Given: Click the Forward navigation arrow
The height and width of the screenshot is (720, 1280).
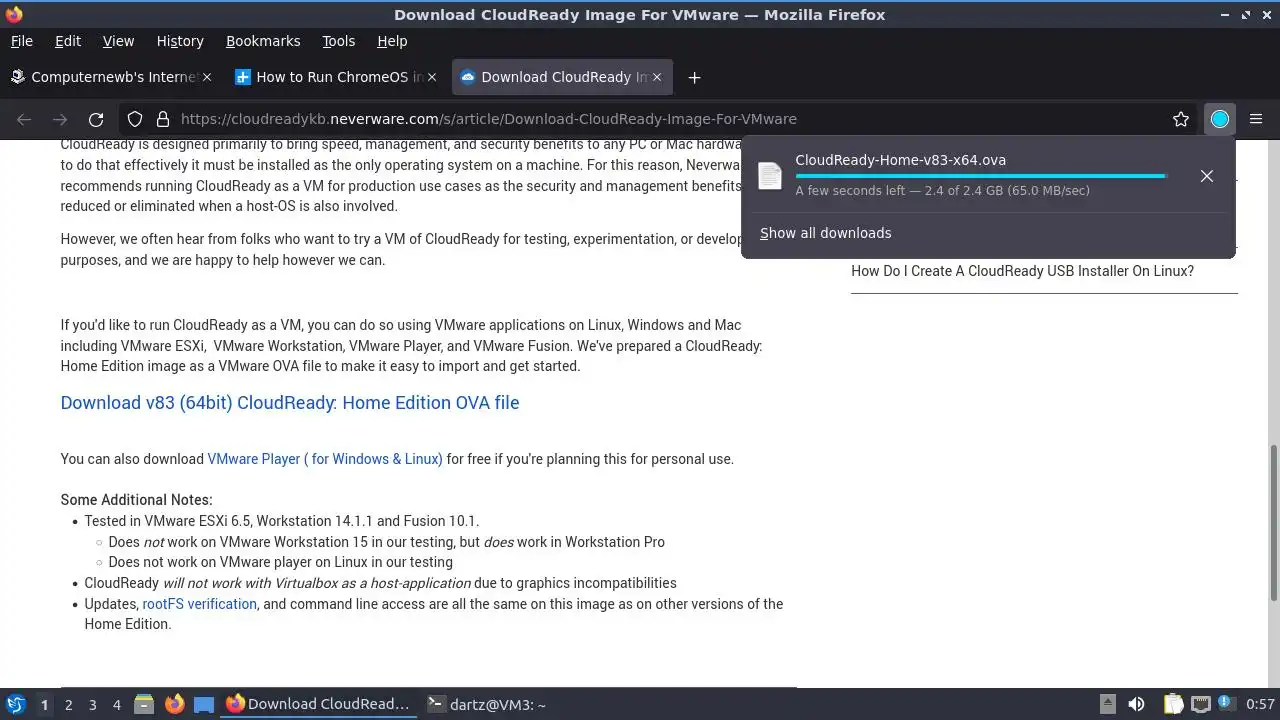Looking at the screenshot, I should tap(60, 119).
